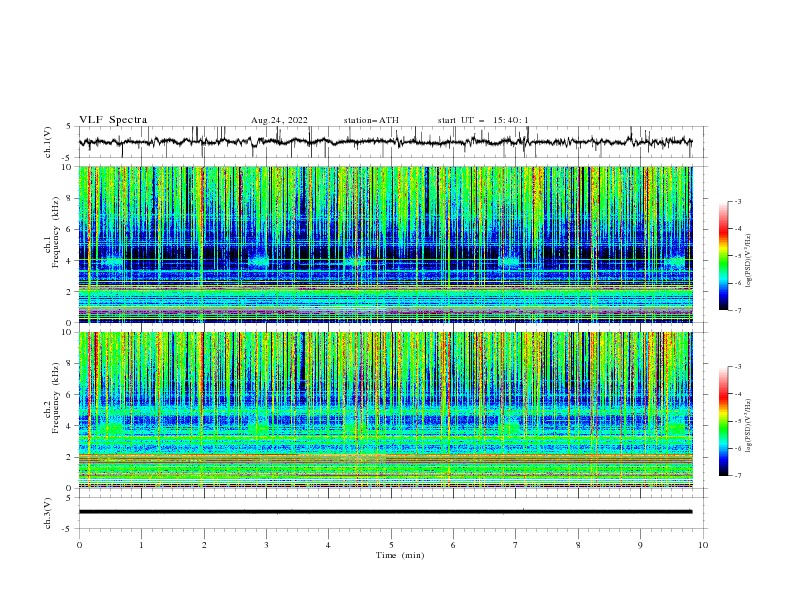Click the time axis tick label '9'
This screenshot has height=612, width=792.
(640, 545)
